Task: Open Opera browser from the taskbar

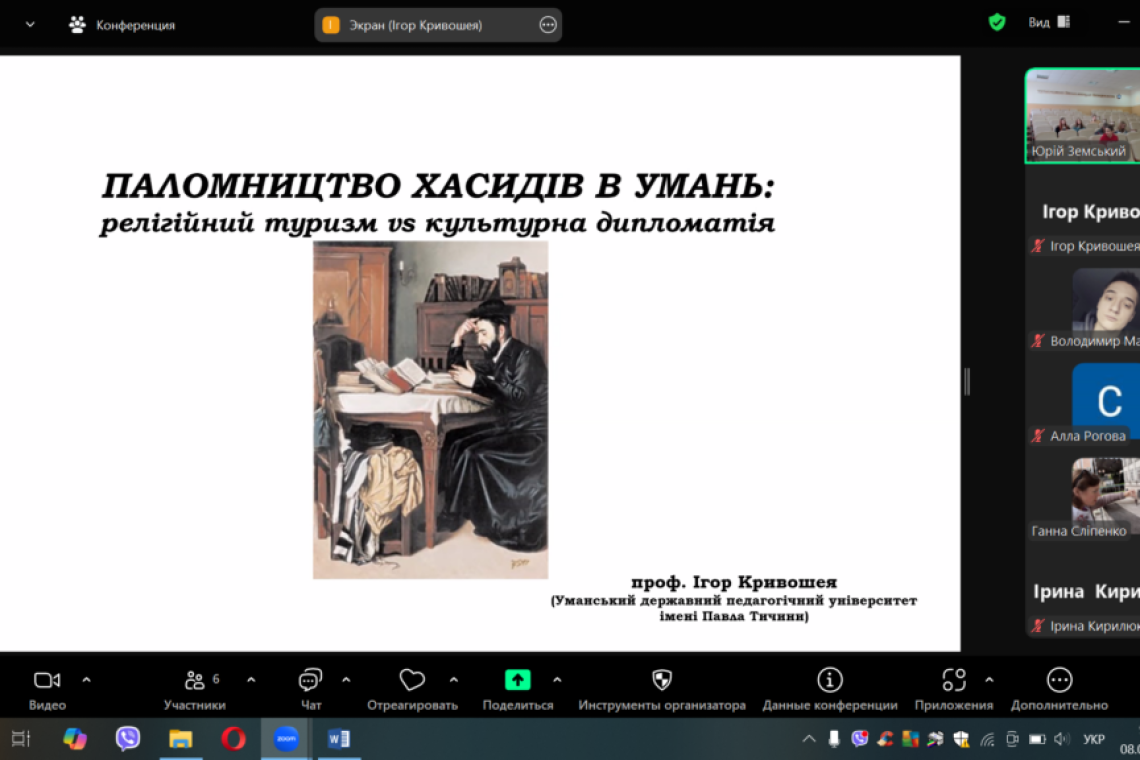Action: pos(233,739)
